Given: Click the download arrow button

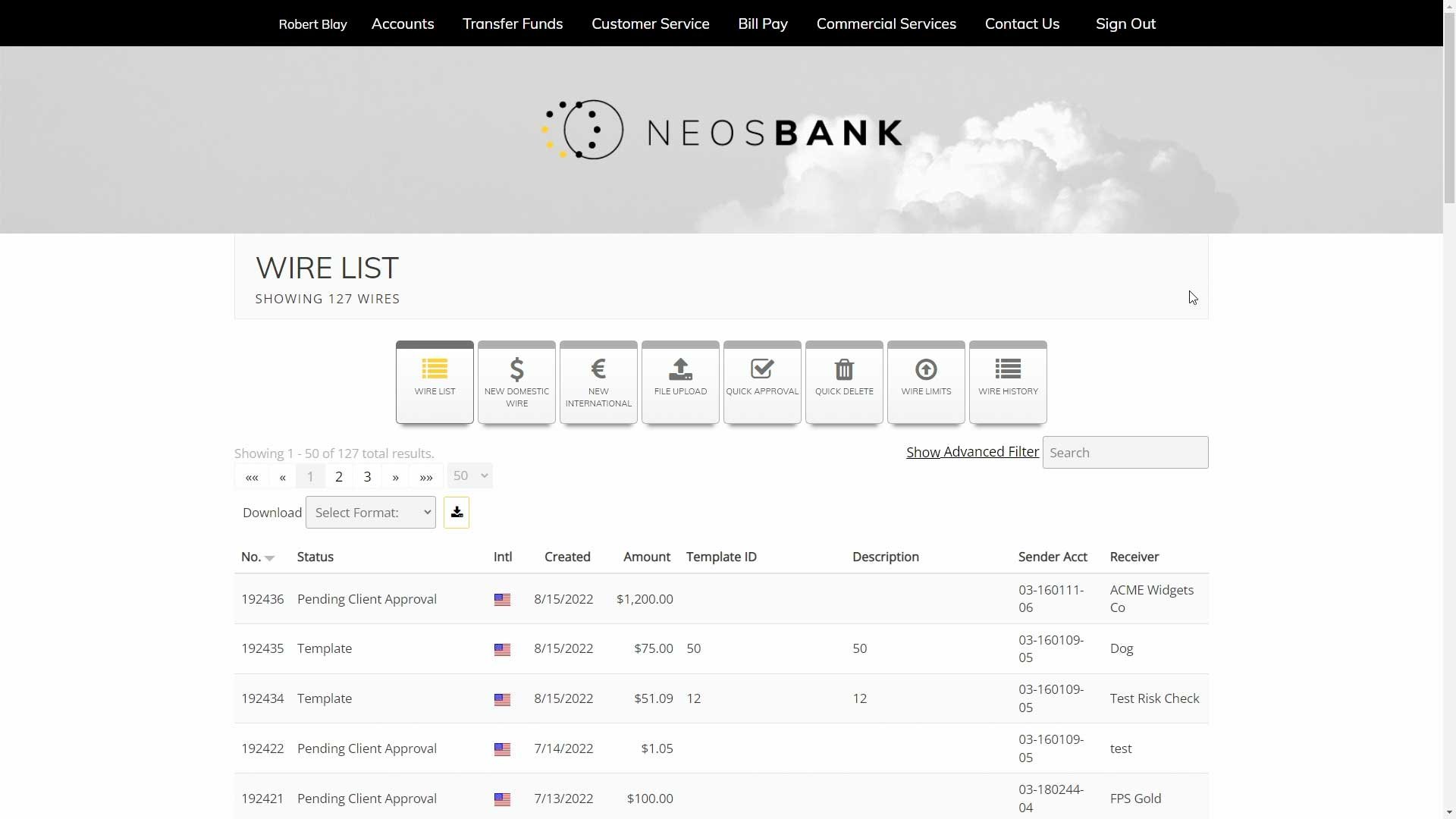Looking at the screenshot, I should [x=457, y=513].
